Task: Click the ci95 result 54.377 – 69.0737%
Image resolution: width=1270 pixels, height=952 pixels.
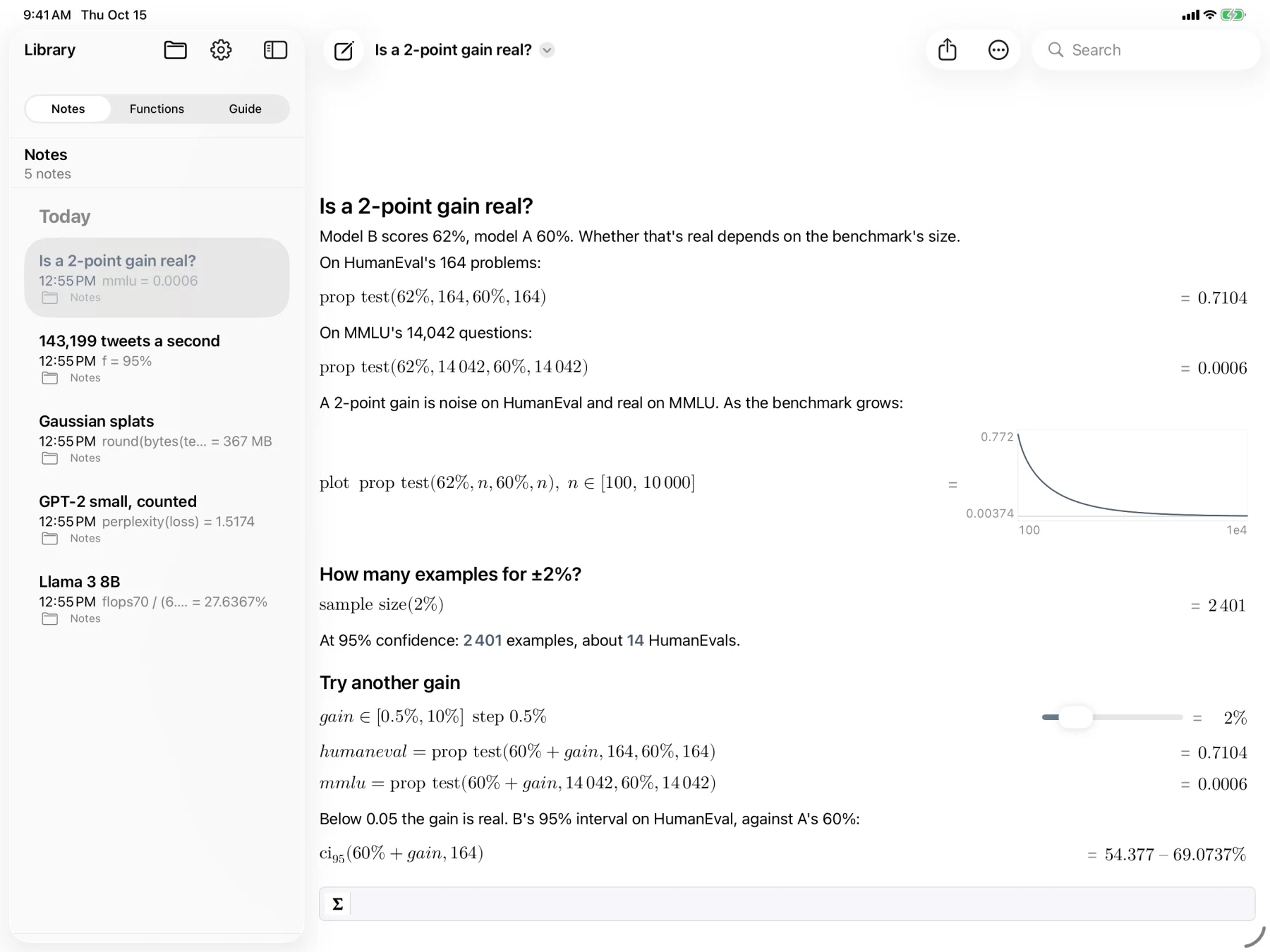Action: [x=1175, y=855]
